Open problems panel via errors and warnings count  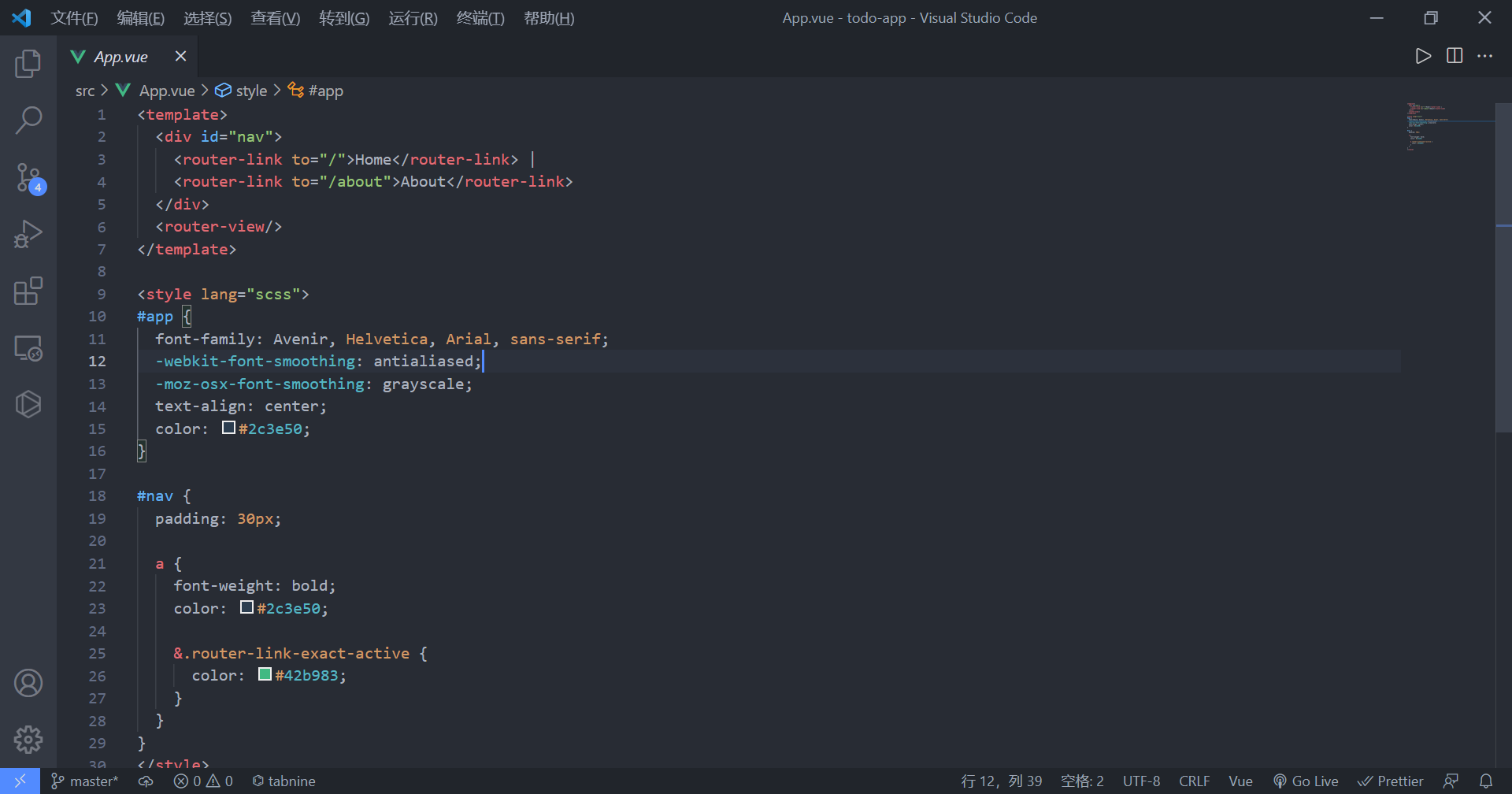point(203,781)
